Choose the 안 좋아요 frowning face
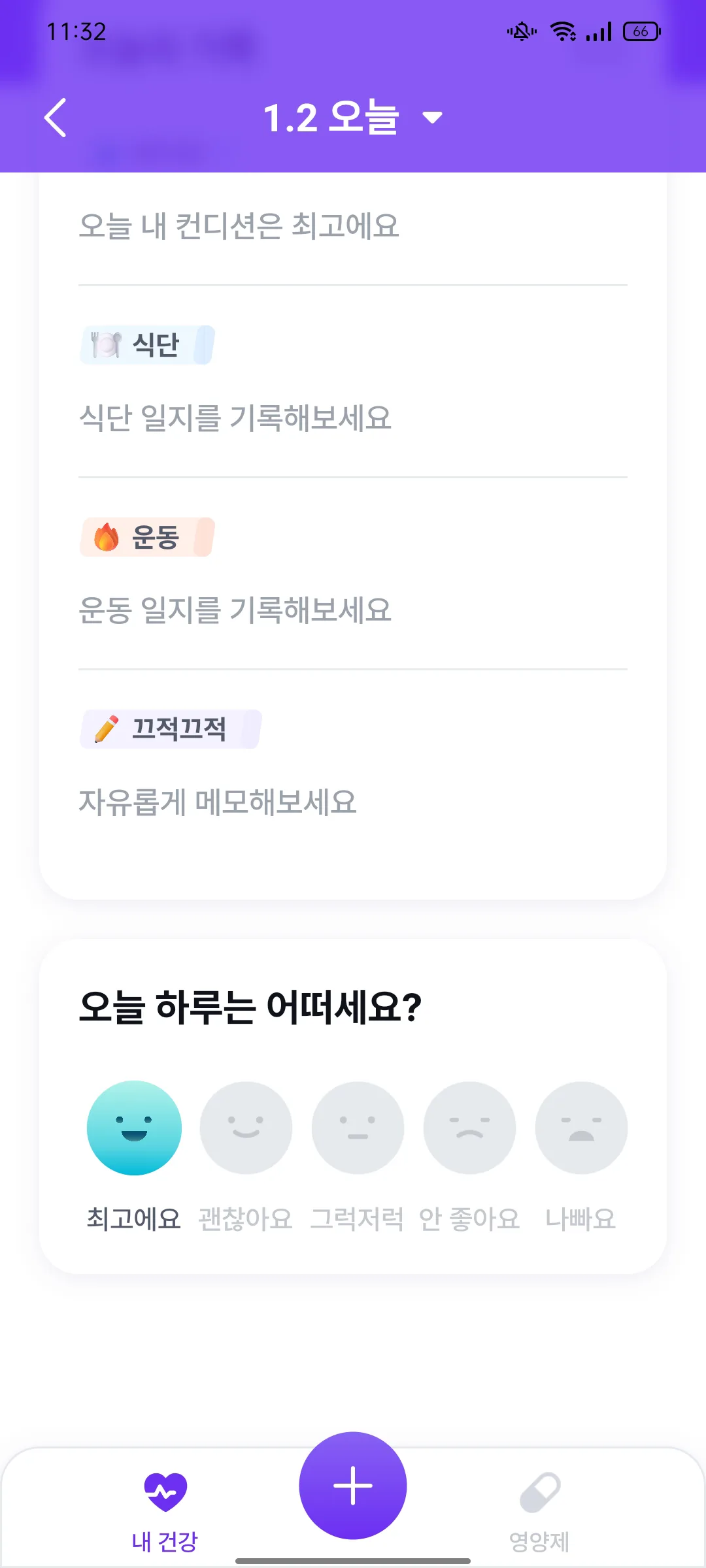 coord(469,1128)
